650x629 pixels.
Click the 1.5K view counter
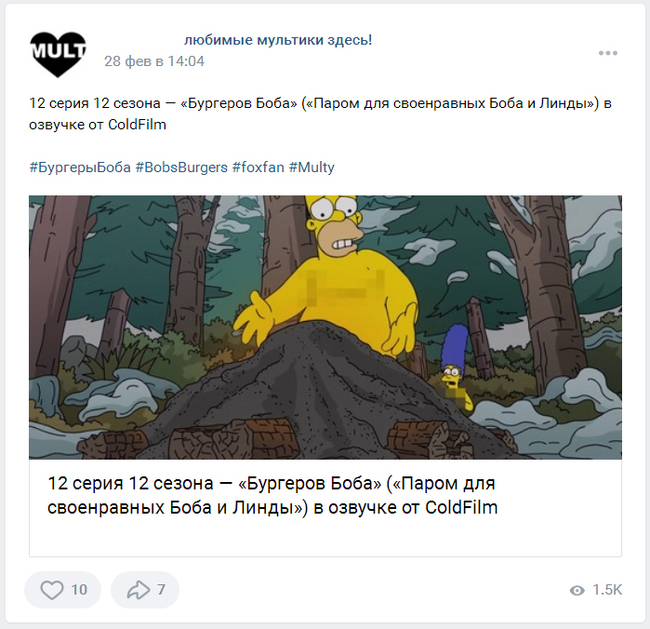pyautogui.click(x=607, y=590)
